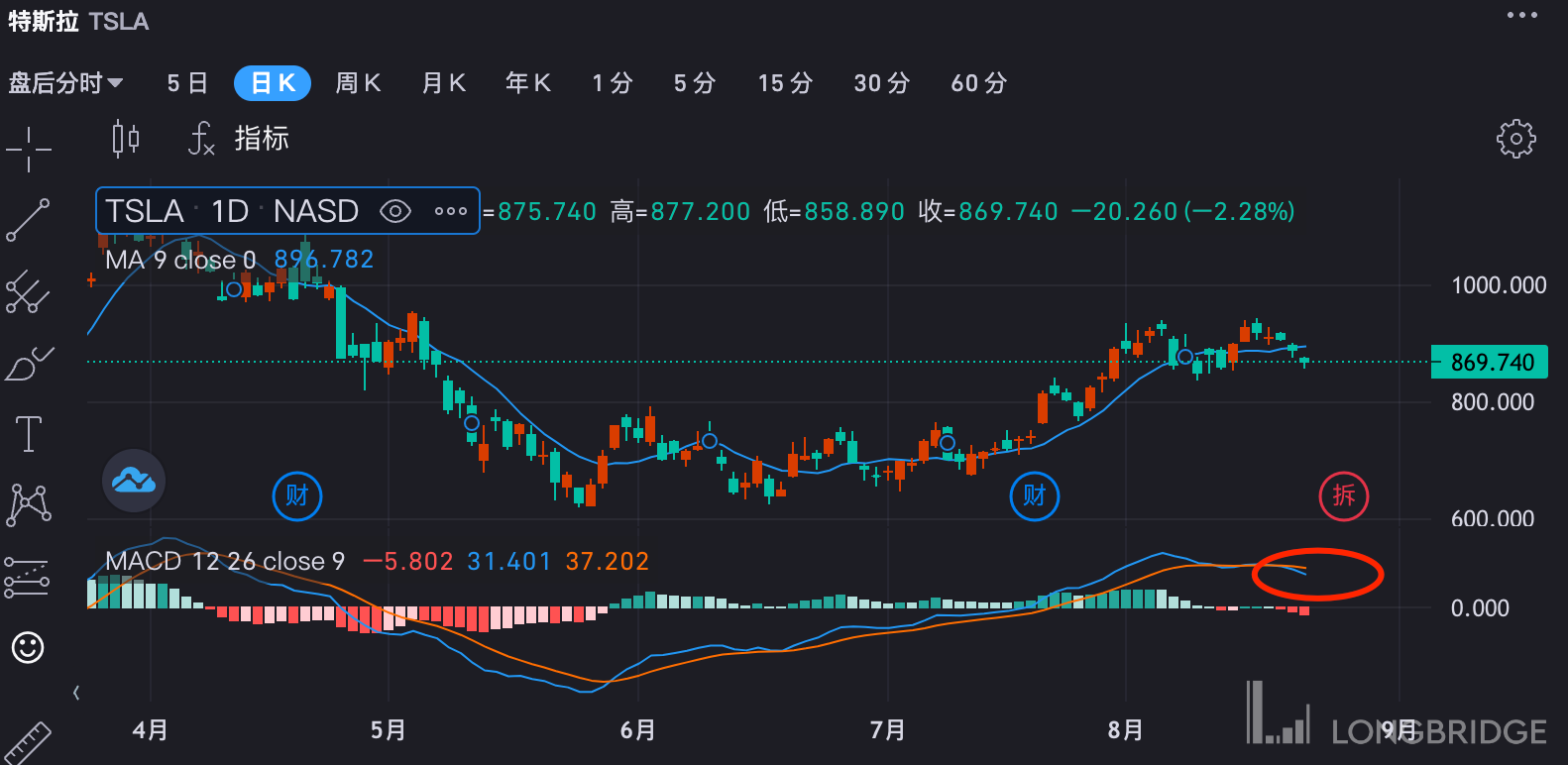The width and height of the screenshot is (1568, 765).
Task: Open the May 财 earnings marker
Action: point(297,495)
